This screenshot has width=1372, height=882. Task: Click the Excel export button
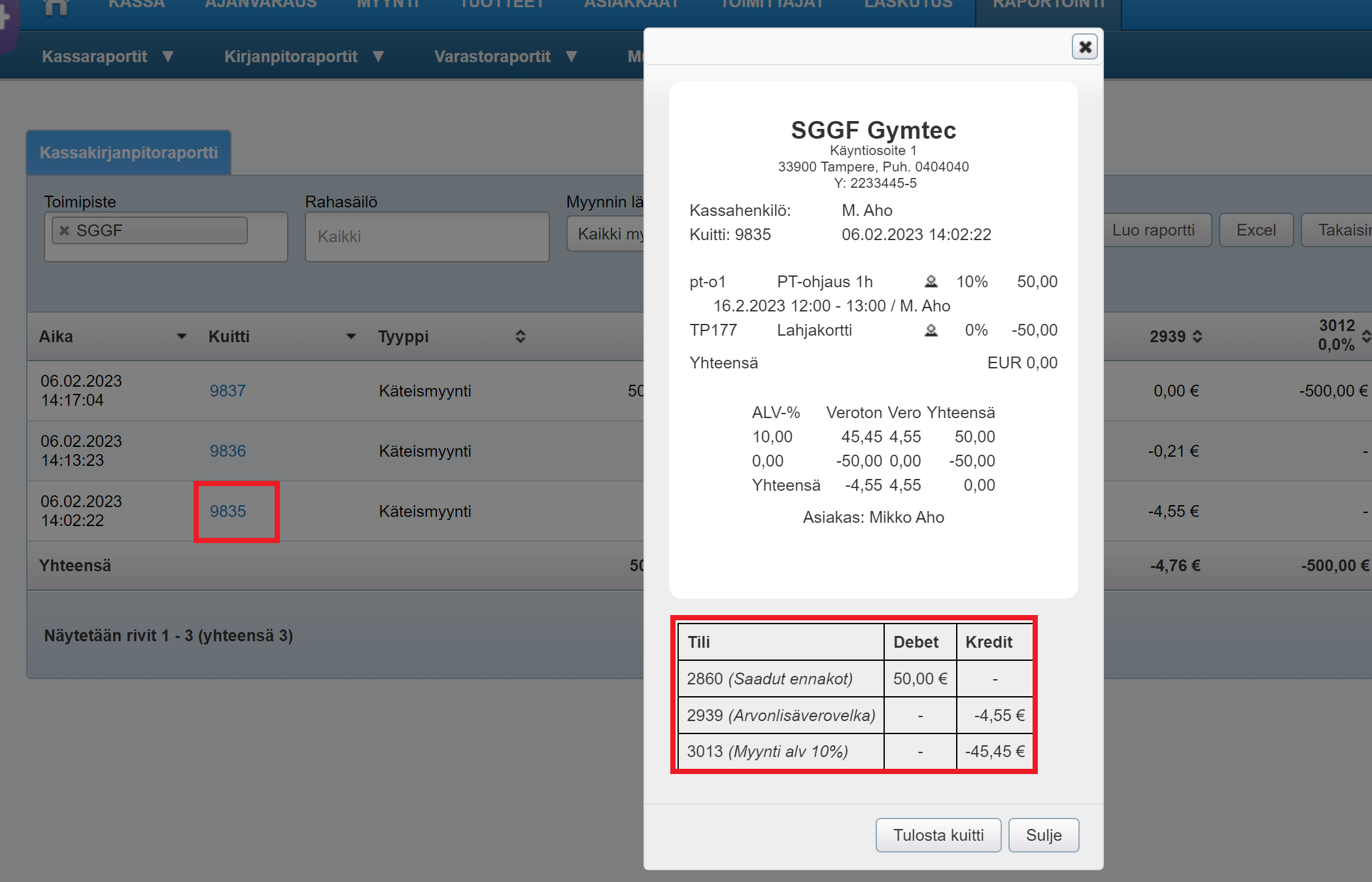(x=1256, y=230)
